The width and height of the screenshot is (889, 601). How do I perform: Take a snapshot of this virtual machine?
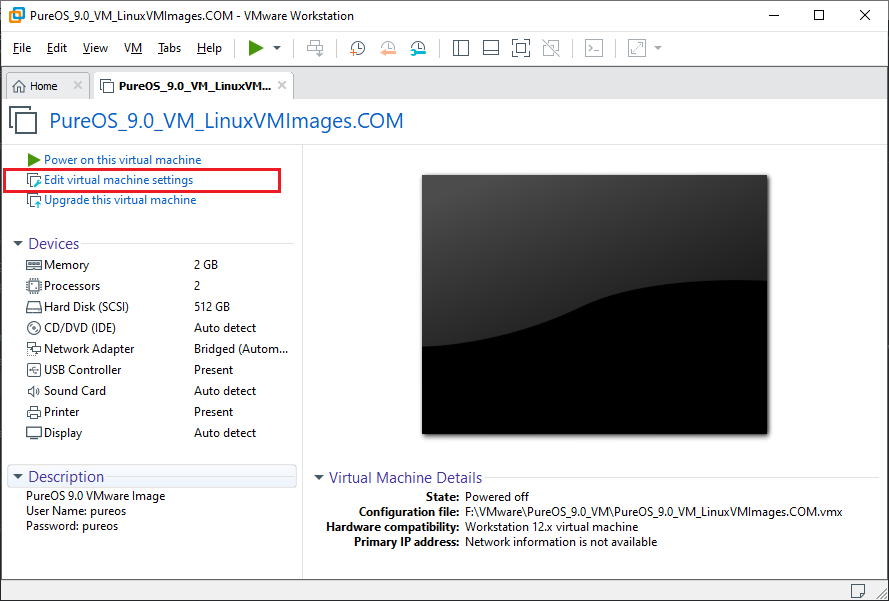pos(357,48)
